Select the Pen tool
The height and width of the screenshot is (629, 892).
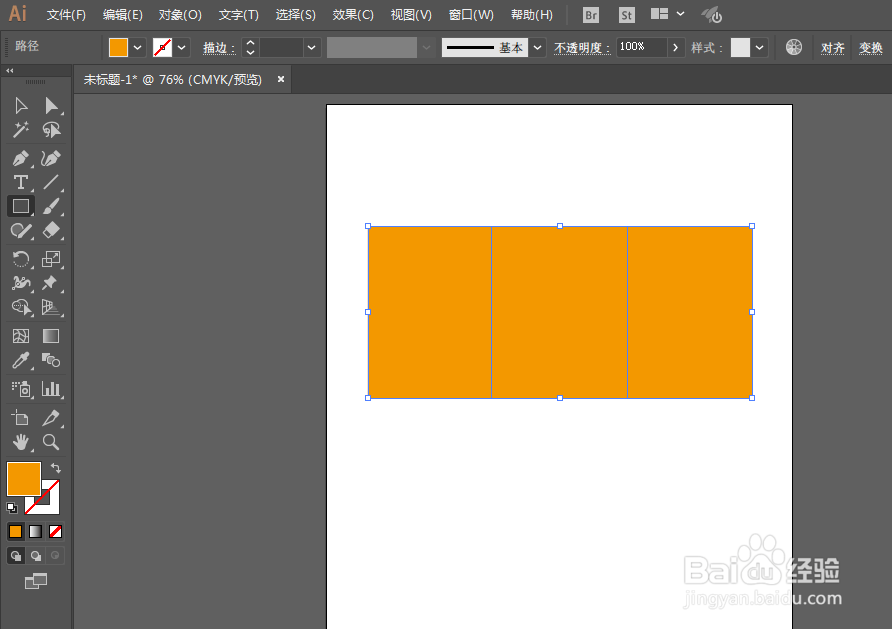21,158
